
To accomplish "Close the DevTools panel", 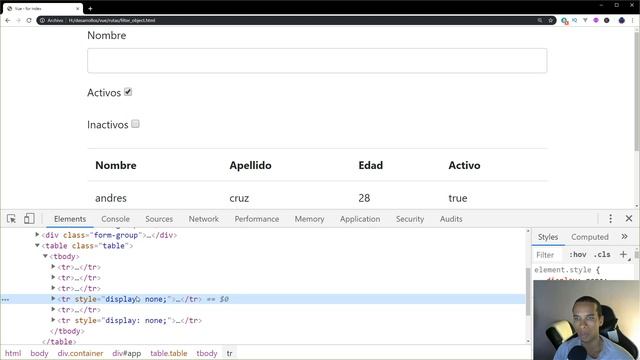I will (629, 219).
